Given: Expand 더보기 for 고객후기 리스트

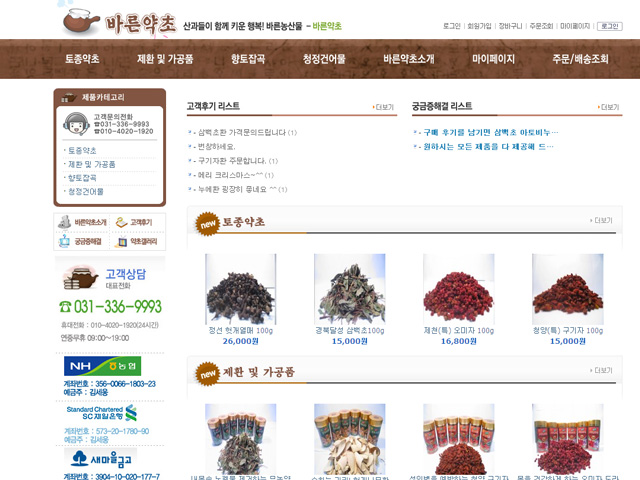Looking at the screenshot, I should click(x=383, y=107).
